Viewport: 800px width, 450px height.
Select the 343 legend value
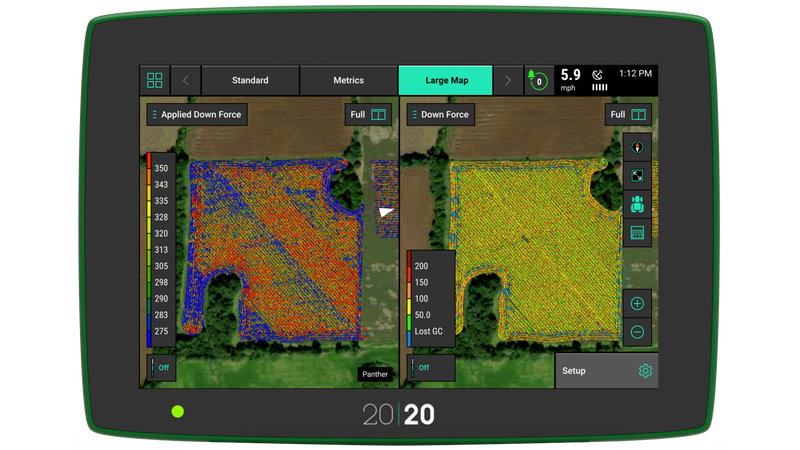(x=161, y=184)
